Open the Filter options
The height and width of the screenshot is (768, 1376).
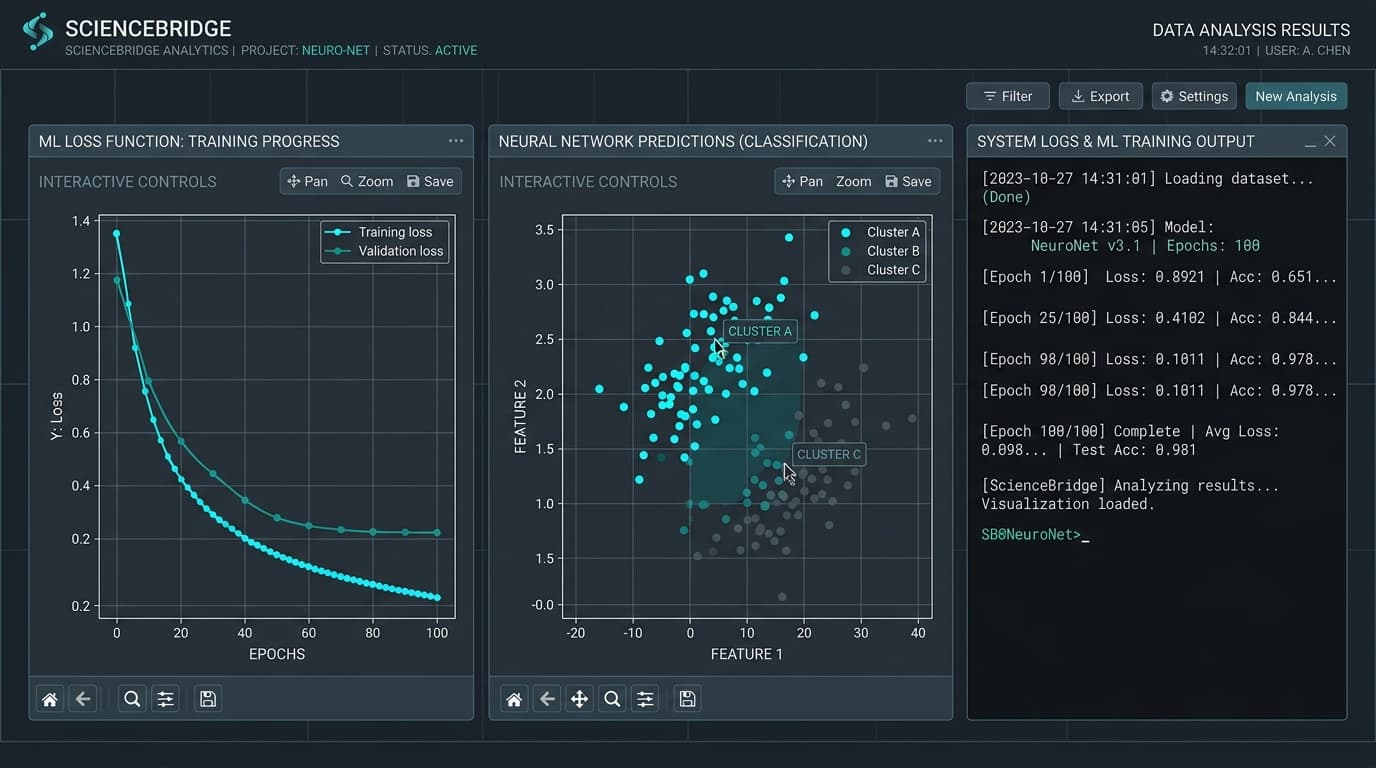coord(1007,96)
